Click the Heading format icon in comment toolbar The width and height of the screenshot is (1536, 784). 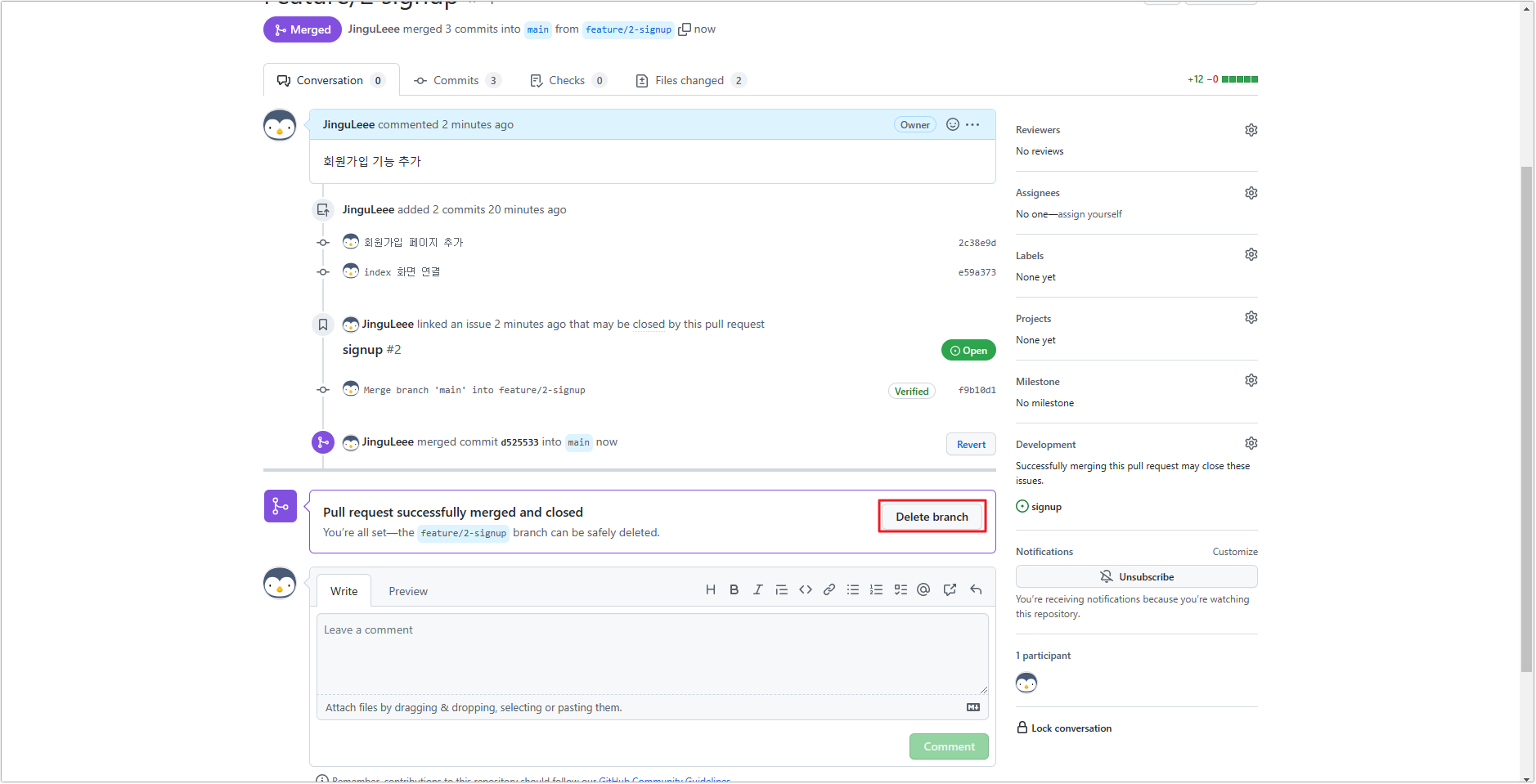pos(710,590)
